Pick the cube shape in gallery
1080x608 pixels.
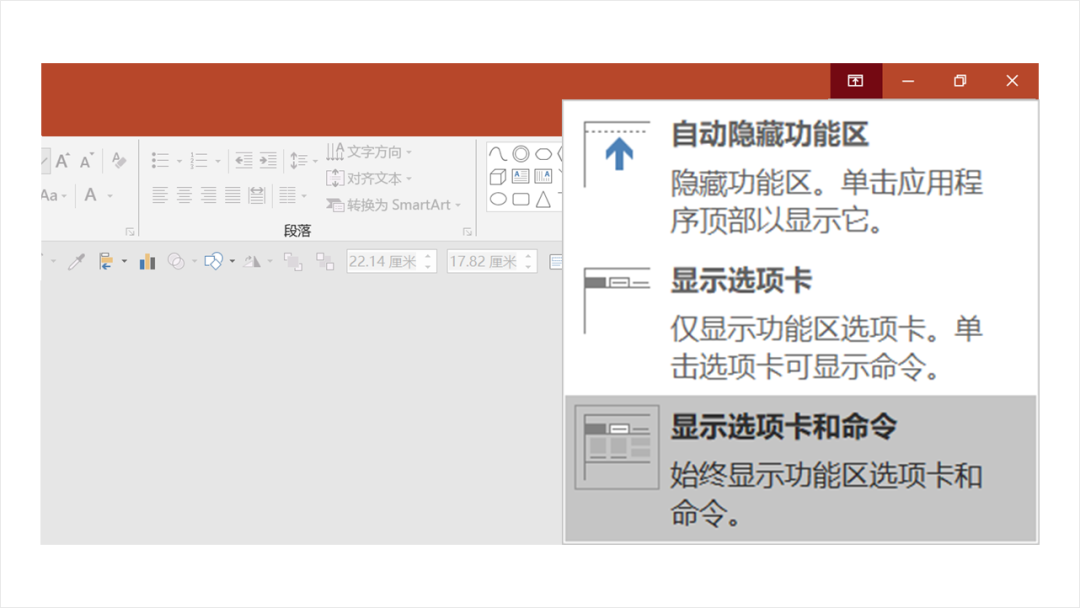click(x=498, y=177)
